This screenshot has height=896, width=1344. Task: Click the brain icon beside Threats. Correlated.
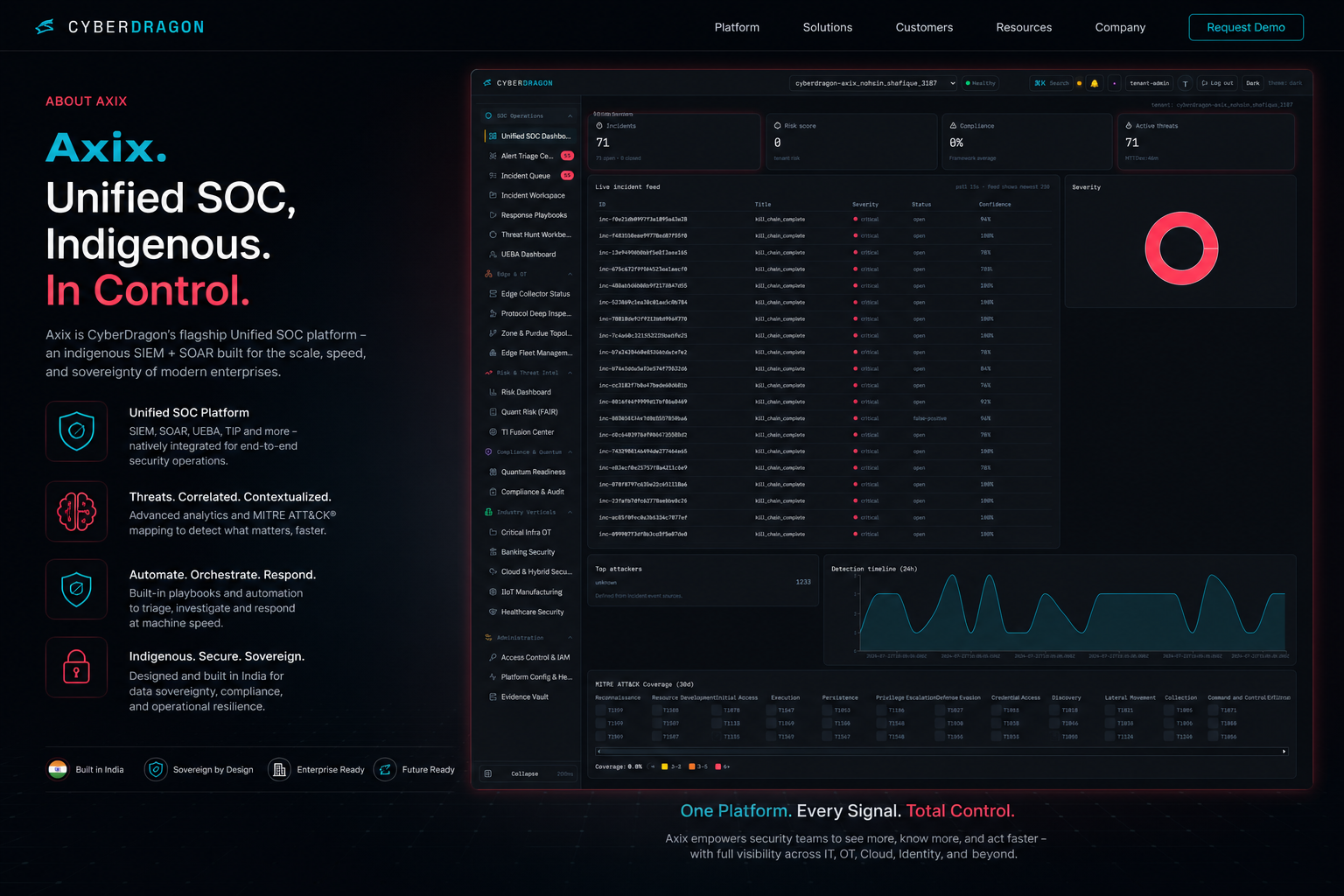pos(76,511)
